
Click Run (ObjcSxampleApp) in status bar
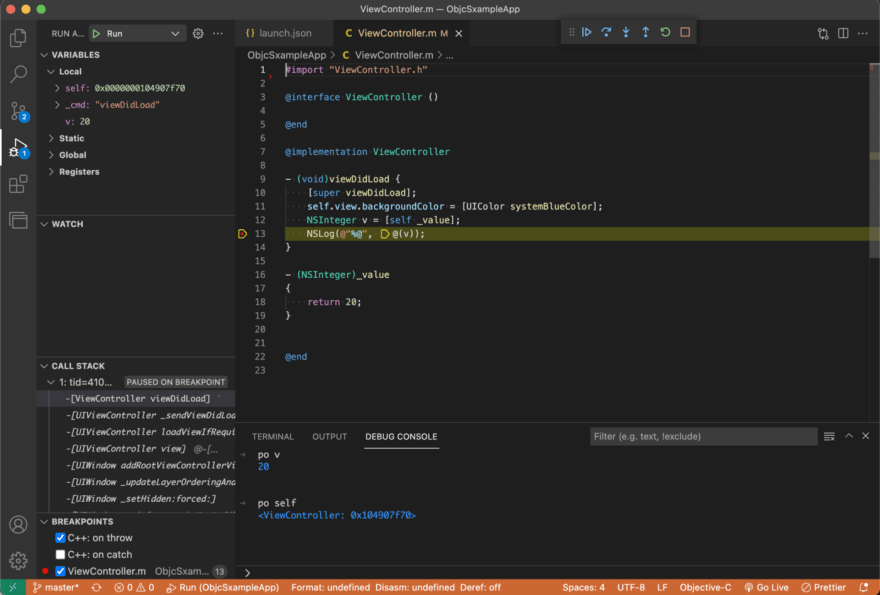(222, 587)
